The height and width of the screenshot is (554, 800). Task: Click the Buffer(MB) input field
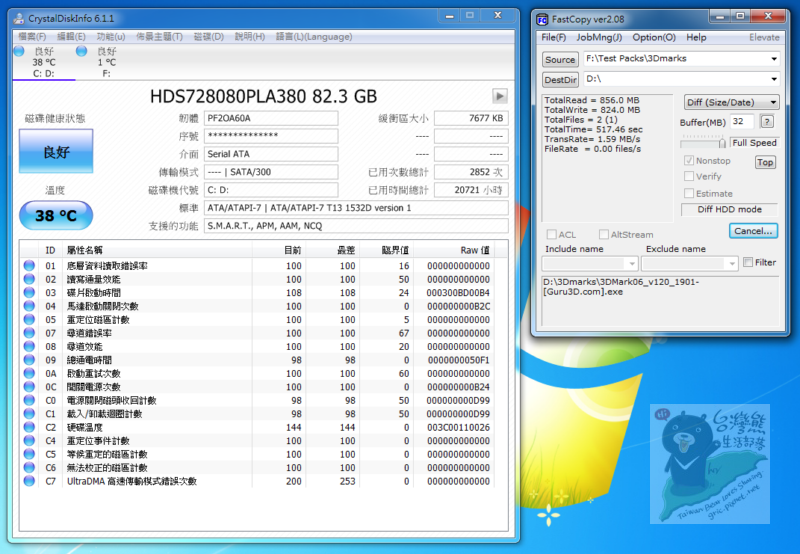point(742,121)
